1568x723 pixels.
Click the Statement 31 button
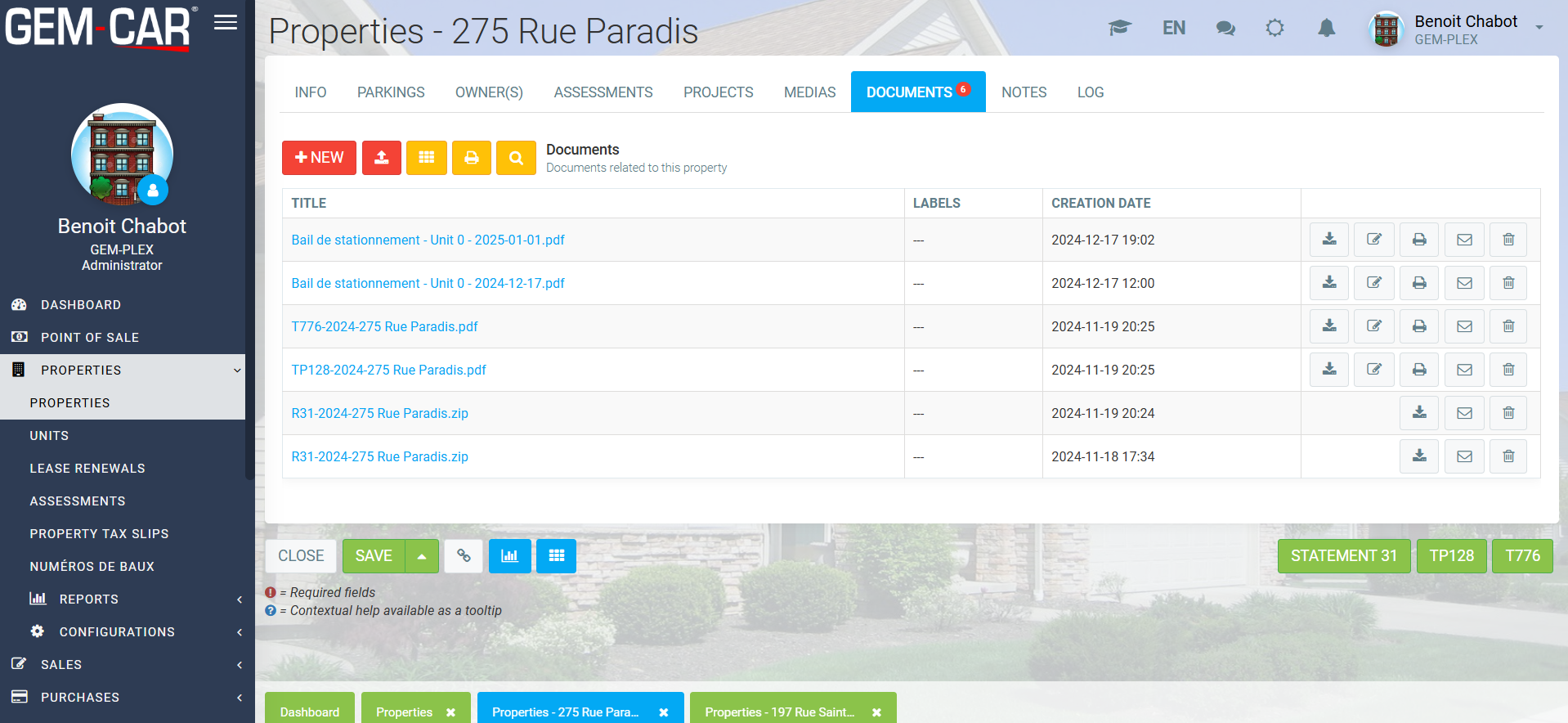[x=1343, y=556]
